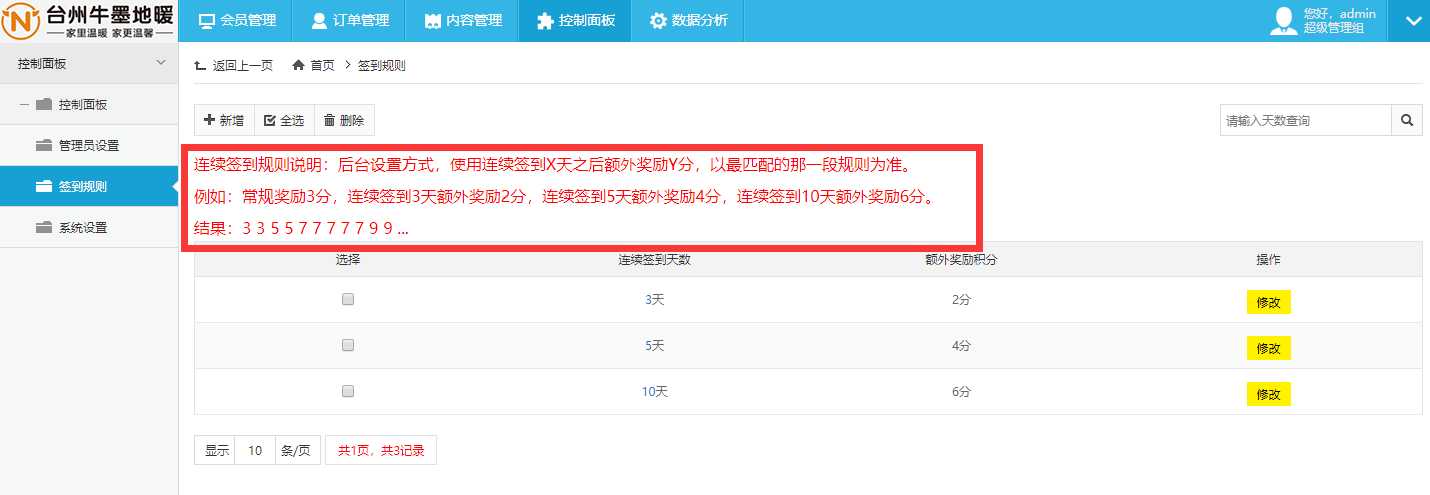Click the 额外奖励积分 column header
The height and width of the screenshot is (495, 1430).
(961, 260)
